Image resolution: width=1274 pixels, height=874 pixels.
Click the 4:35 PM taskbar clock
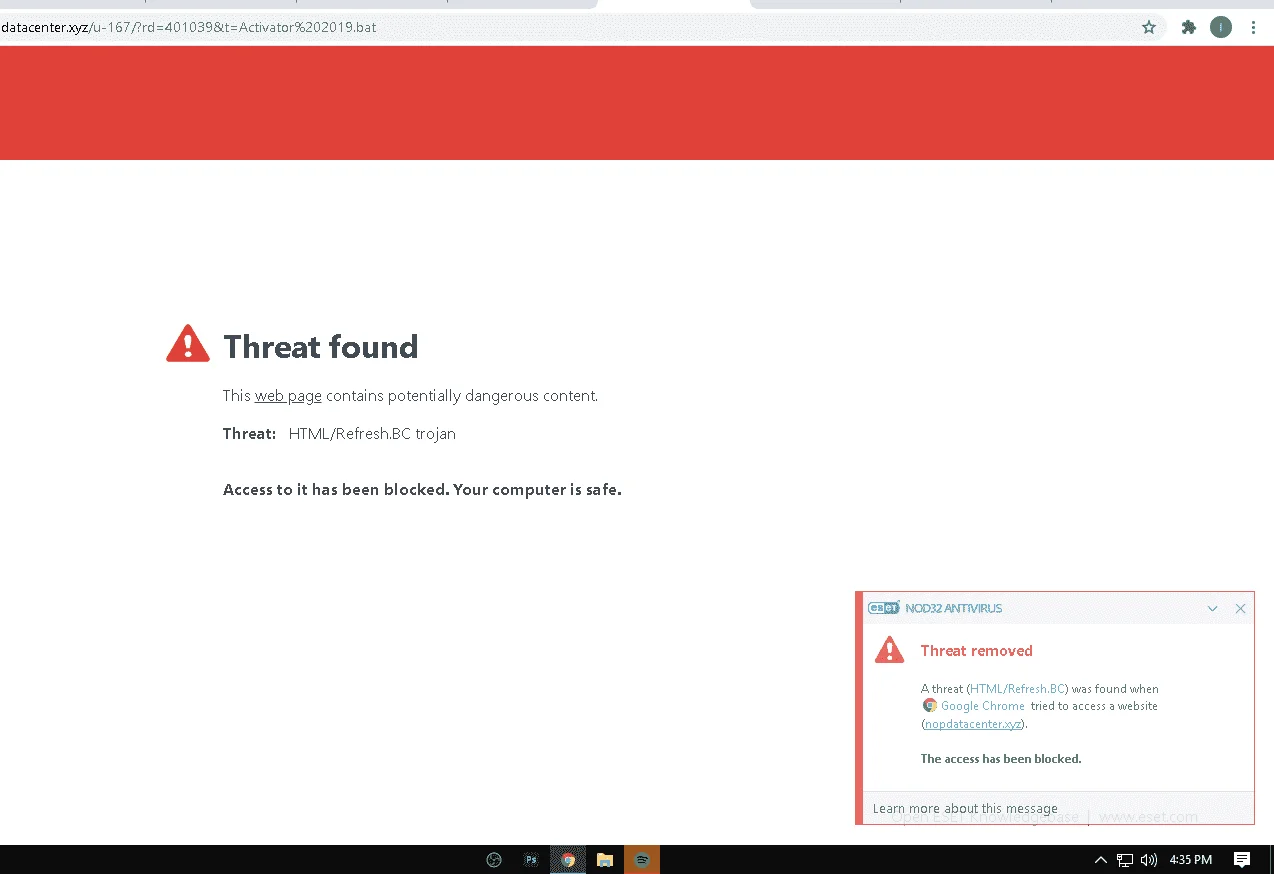point(1191,860)
